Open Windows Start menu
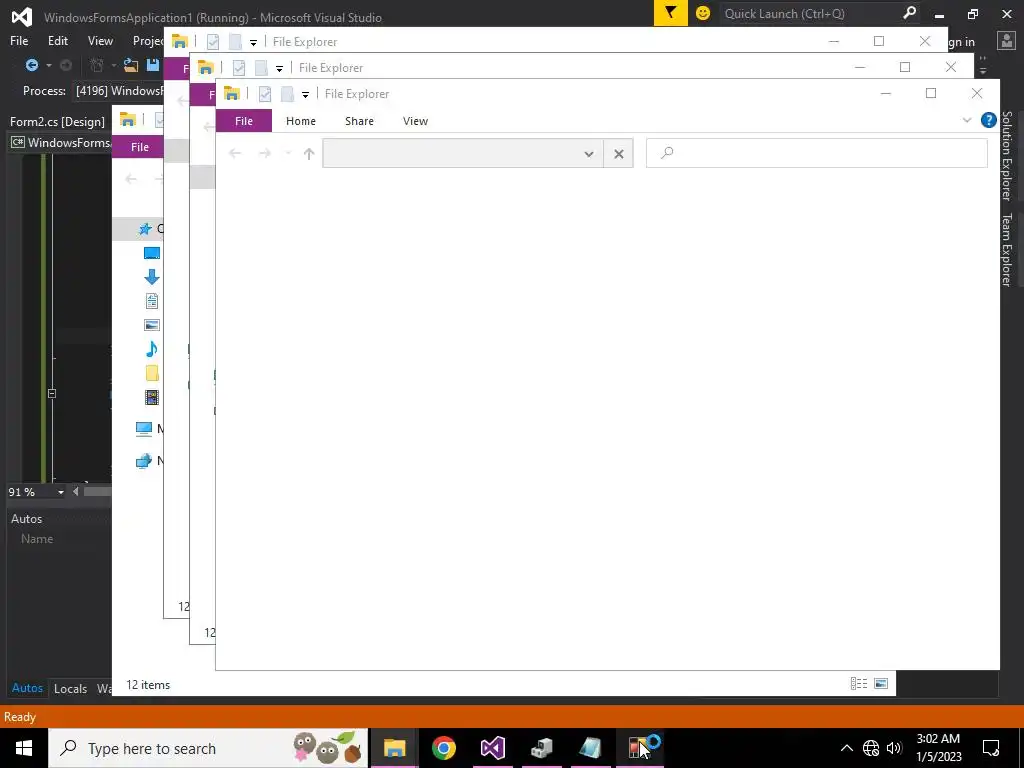The width and height of the screenshot is (1024, 768). (24, 748)
